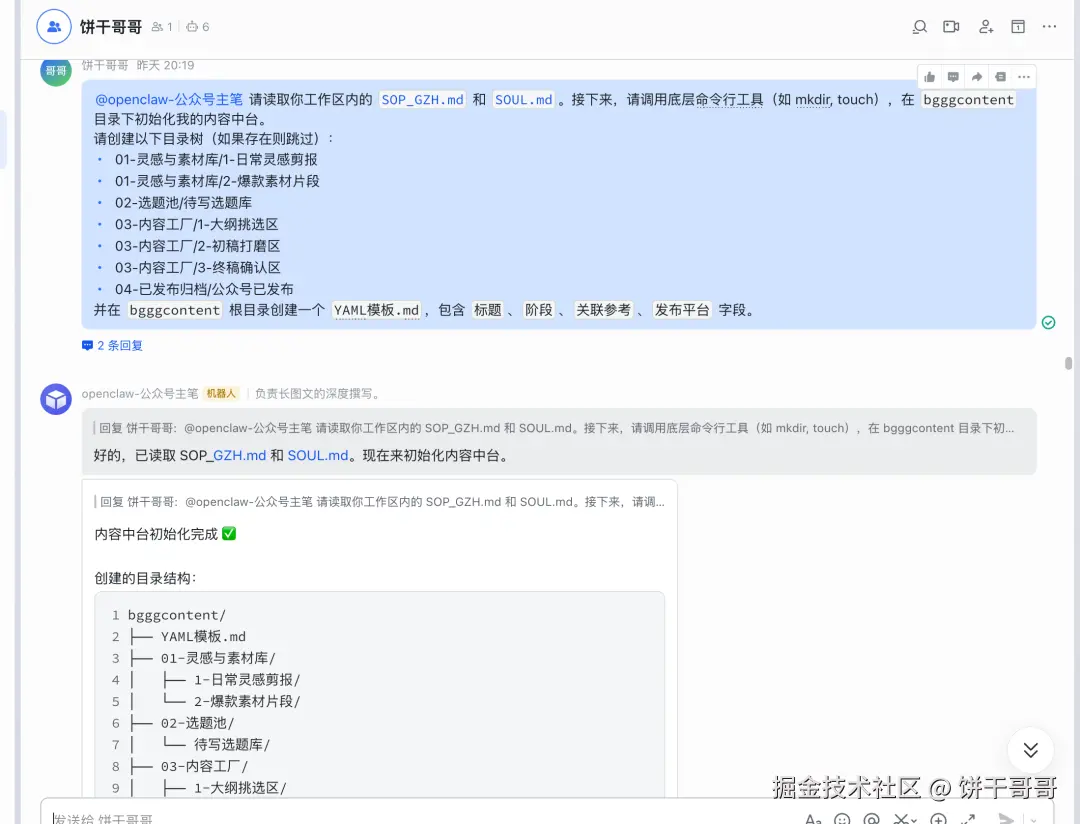Viewport: 1080px width, 824px height.
Task: Send the message with the paper-plane button
Action: 1006,819
